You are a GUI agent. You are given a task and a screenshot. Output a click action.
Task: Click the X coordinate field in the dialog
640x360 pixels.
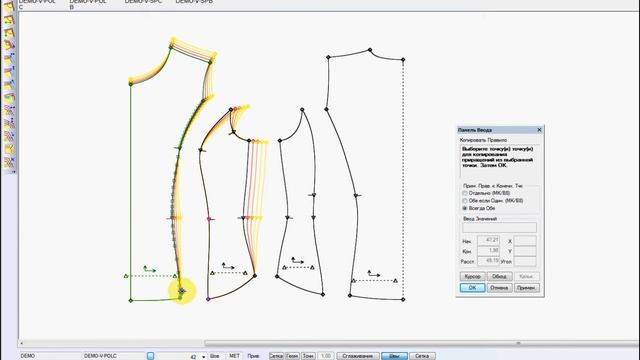click(525, 241)
